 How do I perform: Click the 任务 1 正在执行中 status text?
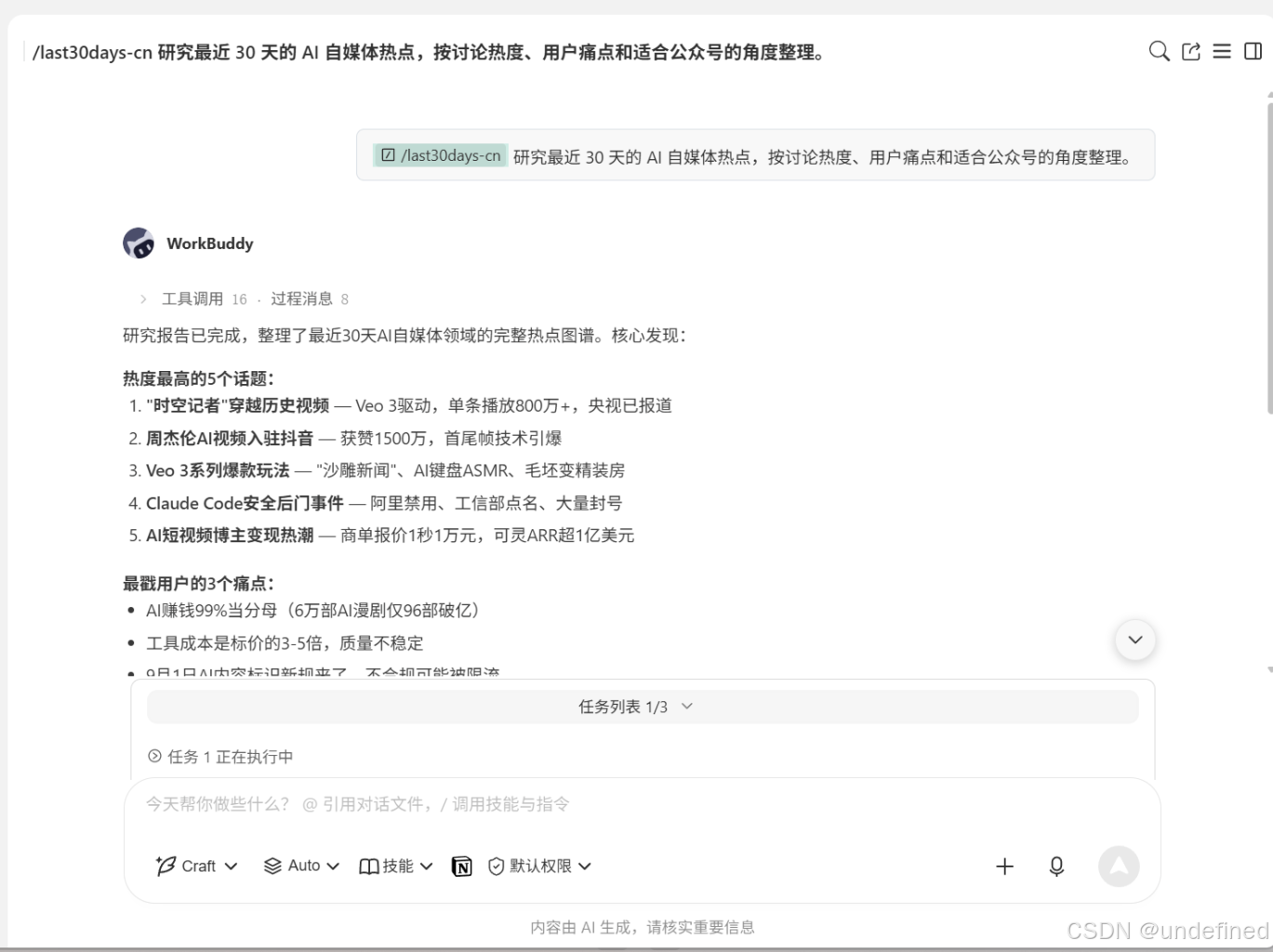click(x=231, y=757)
